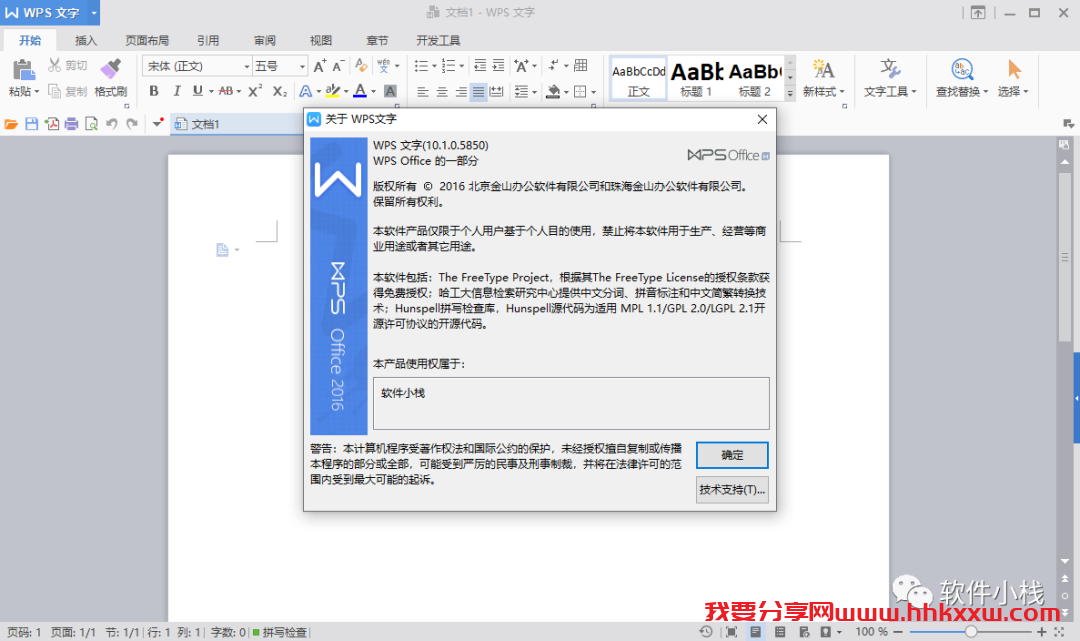Apply italic formatting with the I icon
This screenshot has height=641, width=1080.
176,91
